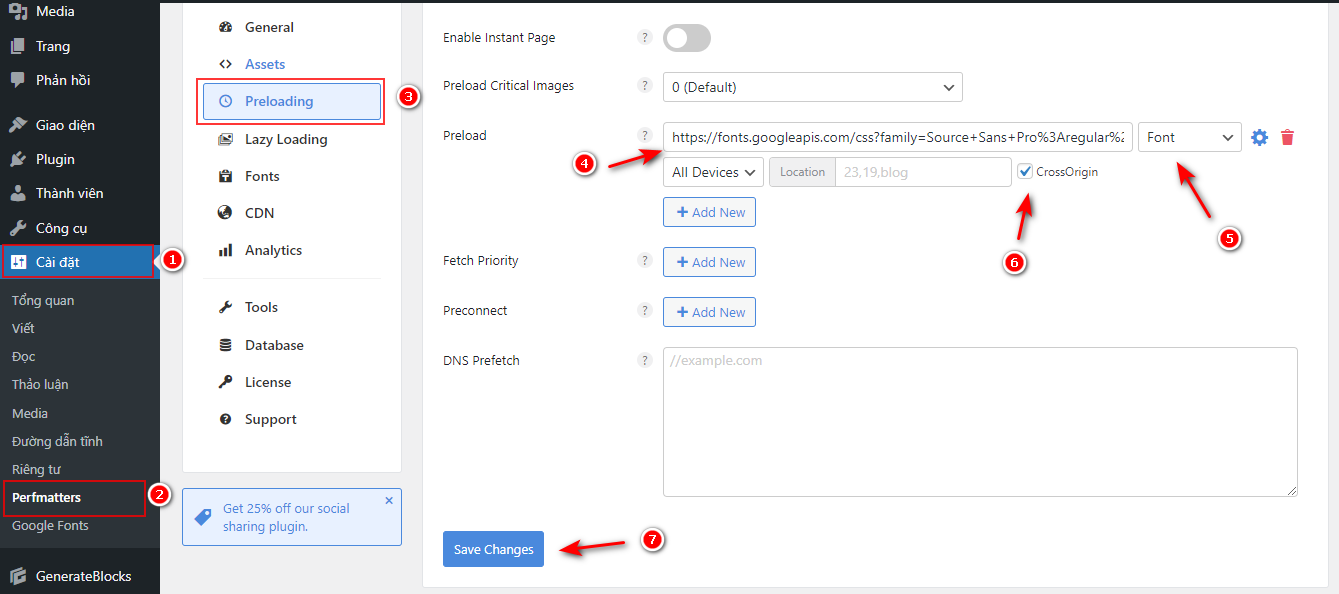The width and height of the screenshot is (1339, 594).
Task: Add New preconnect entry
Action: 709,311
